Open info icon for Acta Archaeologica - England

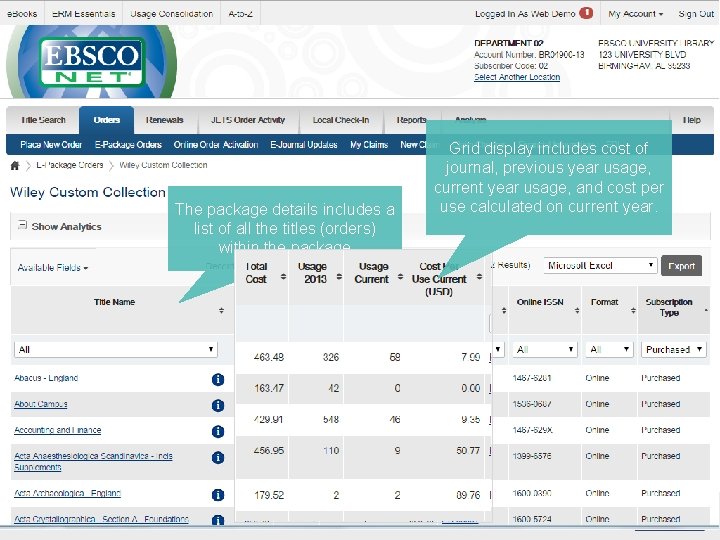(218, 495)
